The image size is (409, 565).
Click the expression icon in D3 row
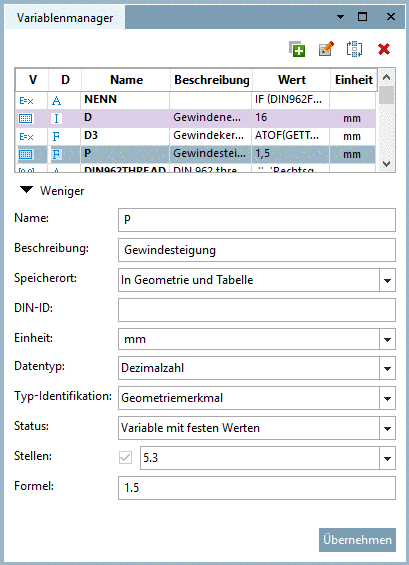[x=26, y=137]
